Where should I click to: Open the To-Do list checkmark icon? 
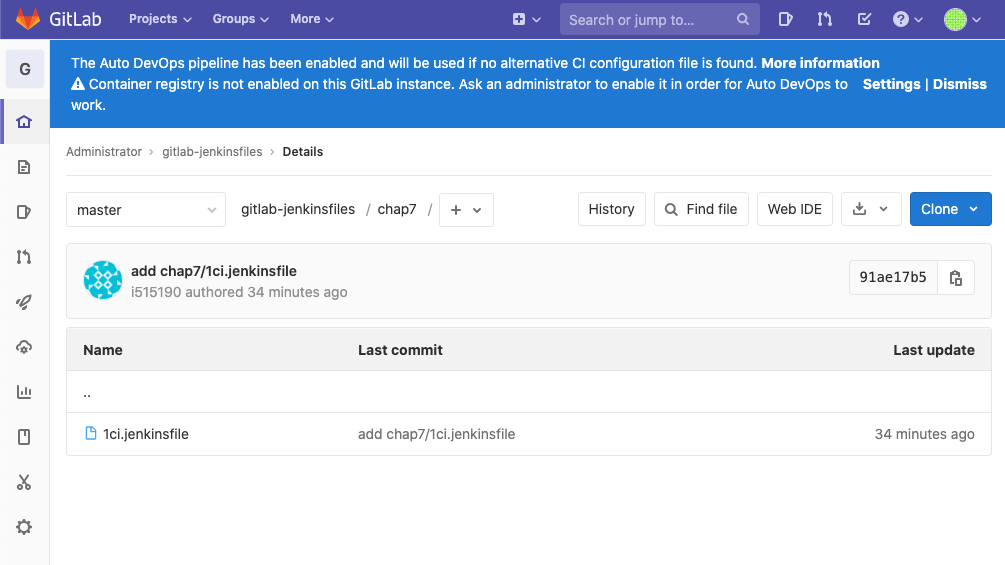[x=863, y=19]
